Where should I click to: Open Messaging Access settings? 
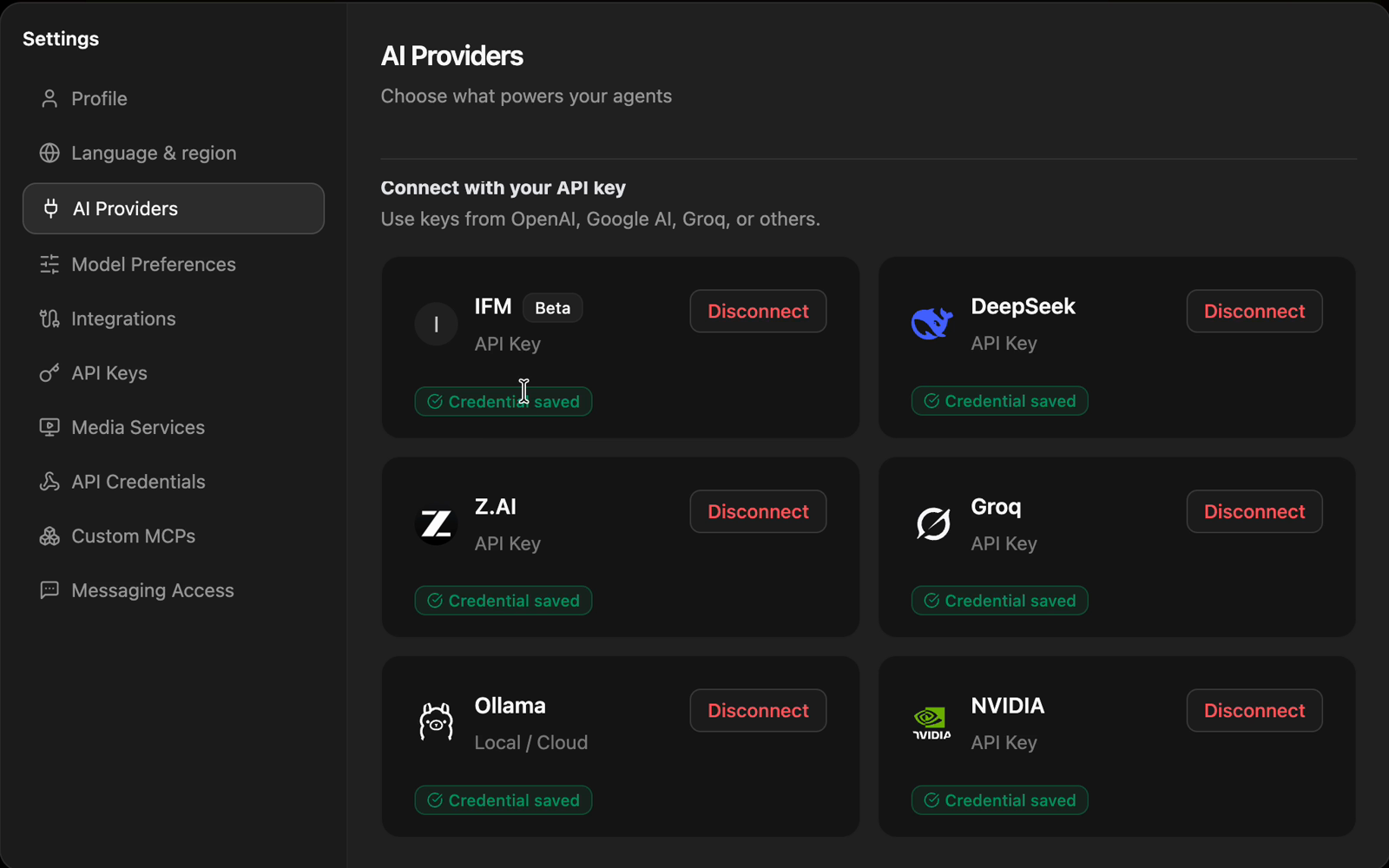(174, 590)
